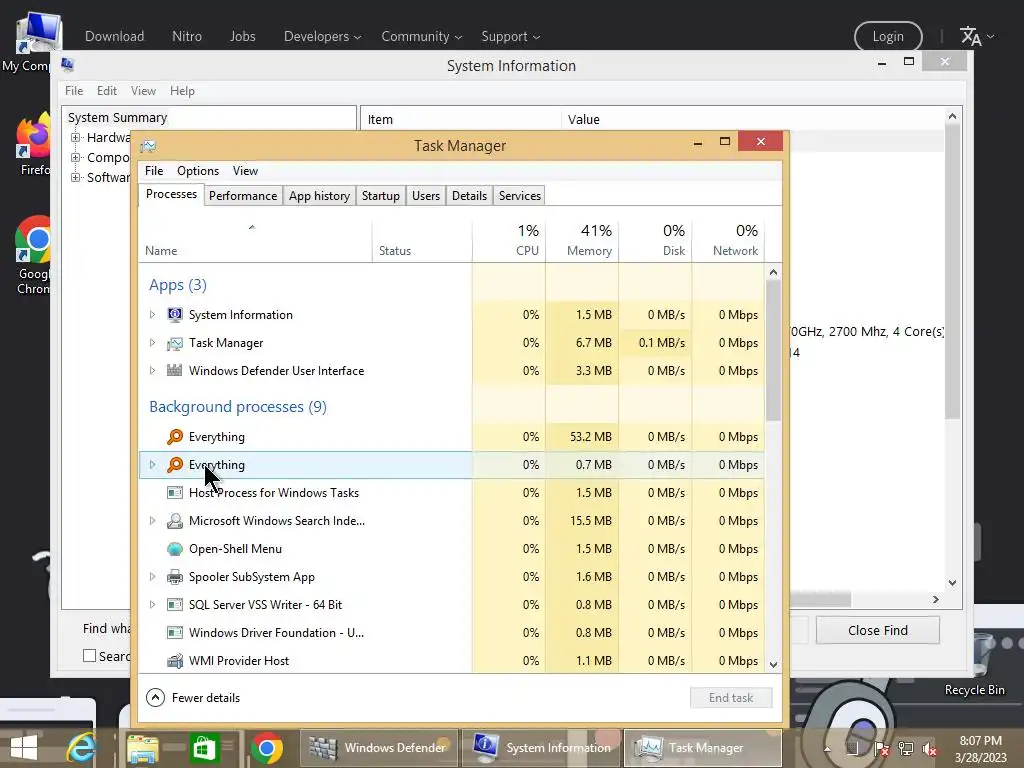
Task: Expand the Software tree node in System Information
Action: click(76, 177)
